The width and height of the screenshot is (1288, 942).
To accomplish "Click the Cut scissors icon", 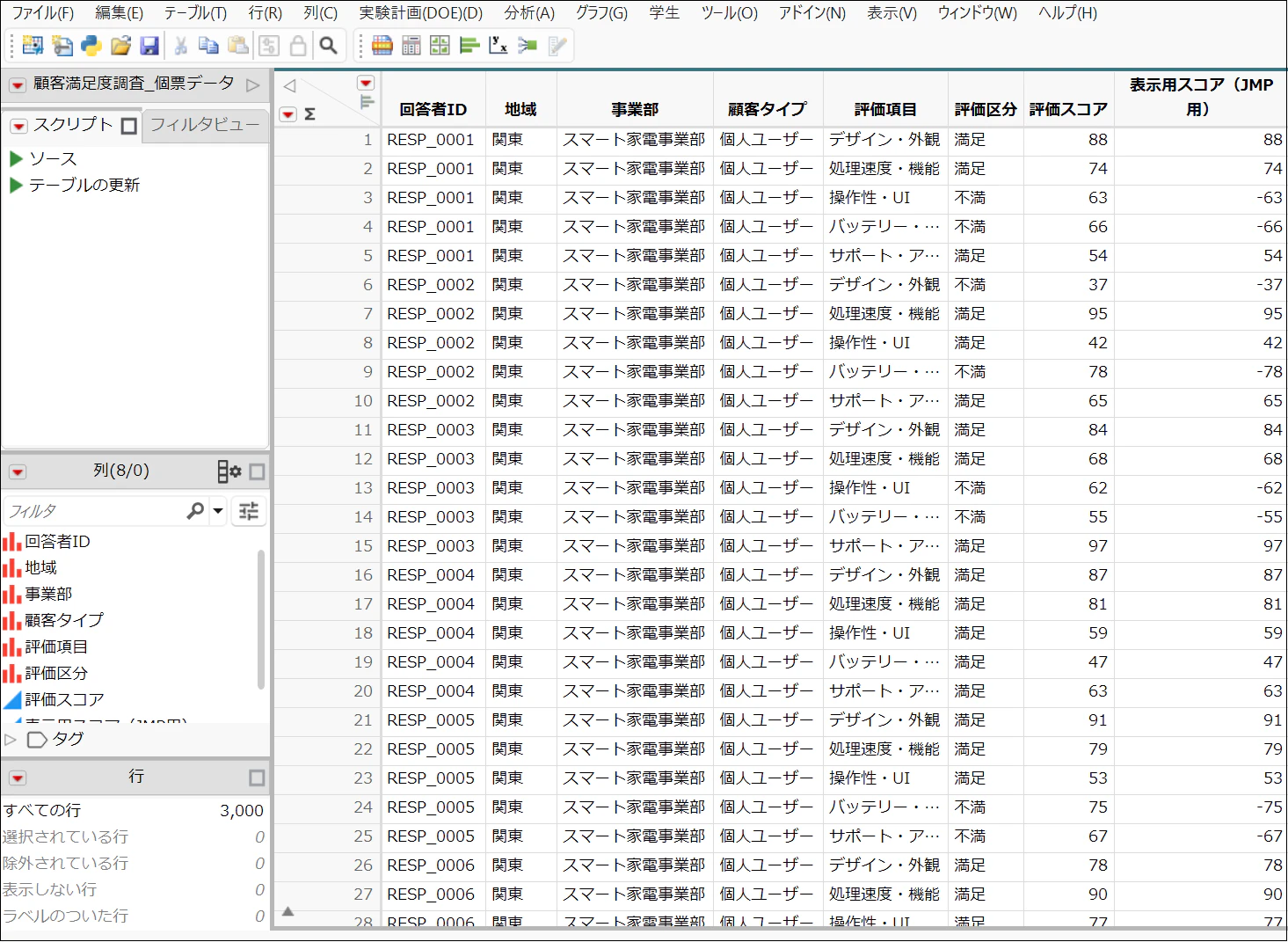I will coord(181,46).
